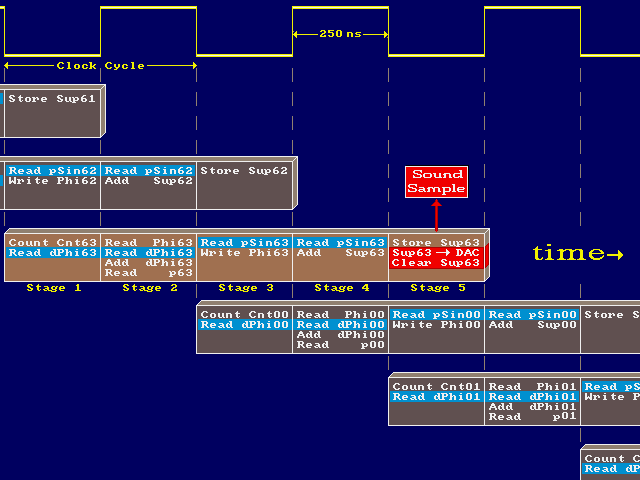Select the Add Sup00 entry
Screen dimensions: 640x480
pos(532,325)
